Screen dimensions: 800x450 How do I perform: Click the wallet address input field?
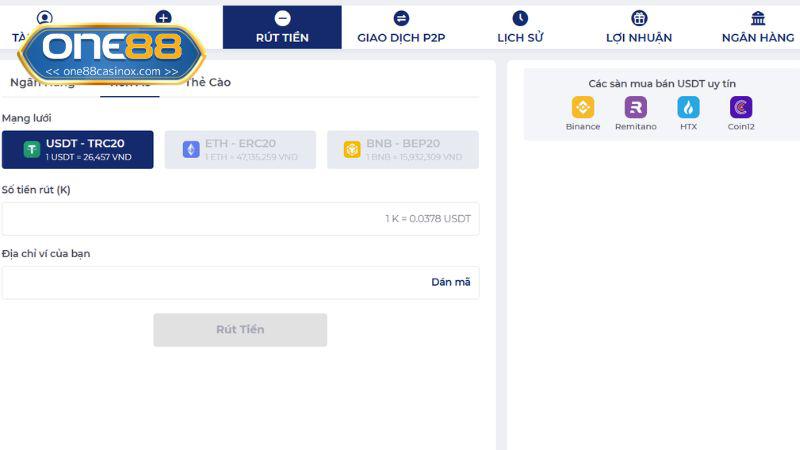tap(210, 282)
